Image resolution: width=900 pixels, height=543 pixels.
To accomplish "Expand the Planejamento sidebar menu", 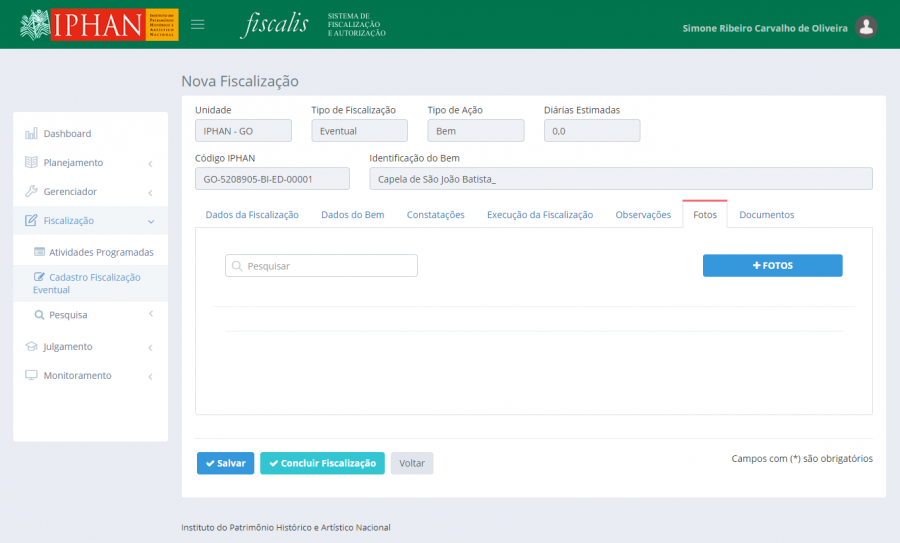I will (73, 163).
